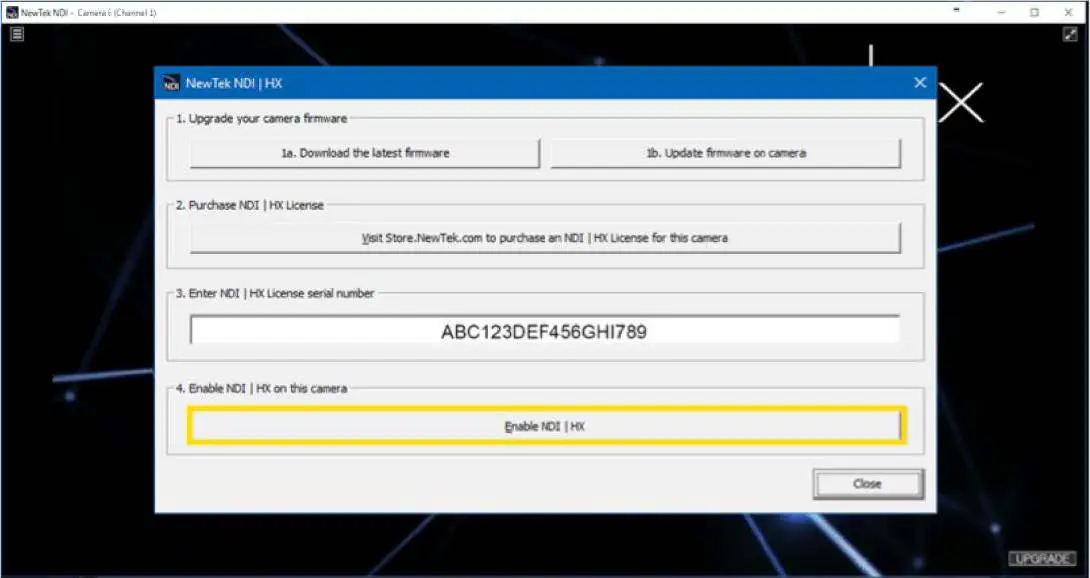Toggle fullscreen using the expand icon
Image resolution: width=1090 pixels, height=578 pixels.
(x=1070, y=34)
